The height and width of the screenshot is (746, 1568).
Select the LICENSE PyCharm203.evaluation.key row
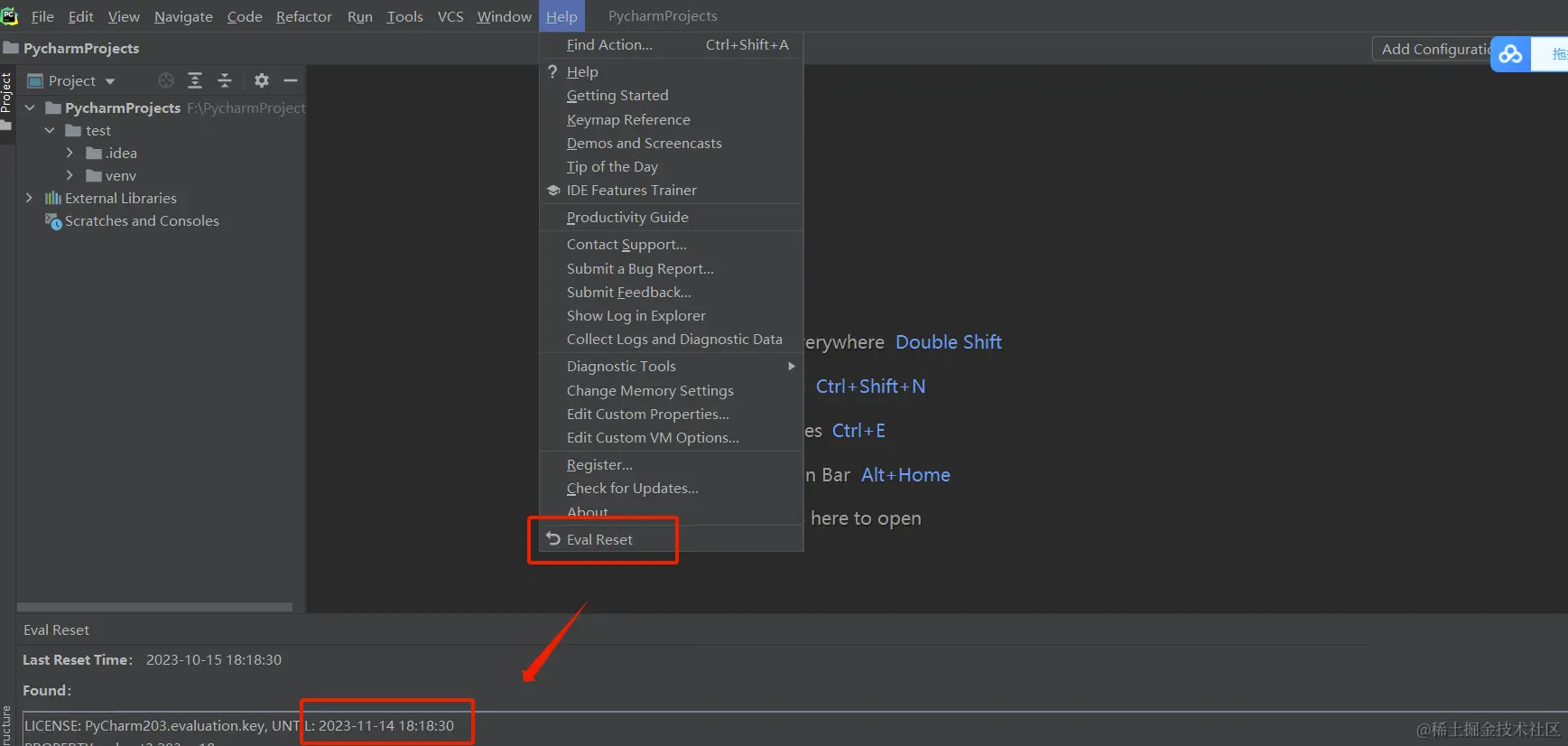pyautogui.click(x=794, y=725)
